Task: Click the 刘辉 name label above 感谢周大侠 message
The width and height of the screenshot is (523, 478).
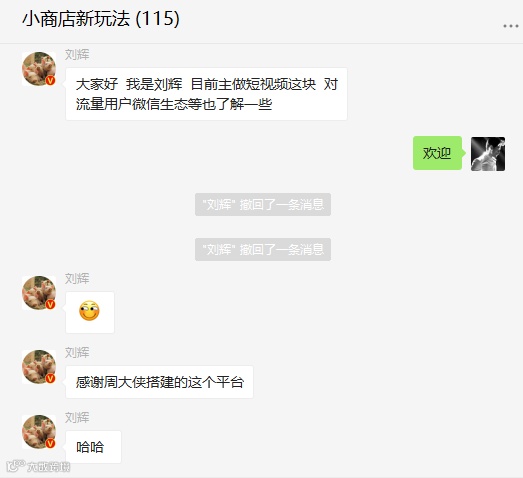Action: (x=77, y=353)
